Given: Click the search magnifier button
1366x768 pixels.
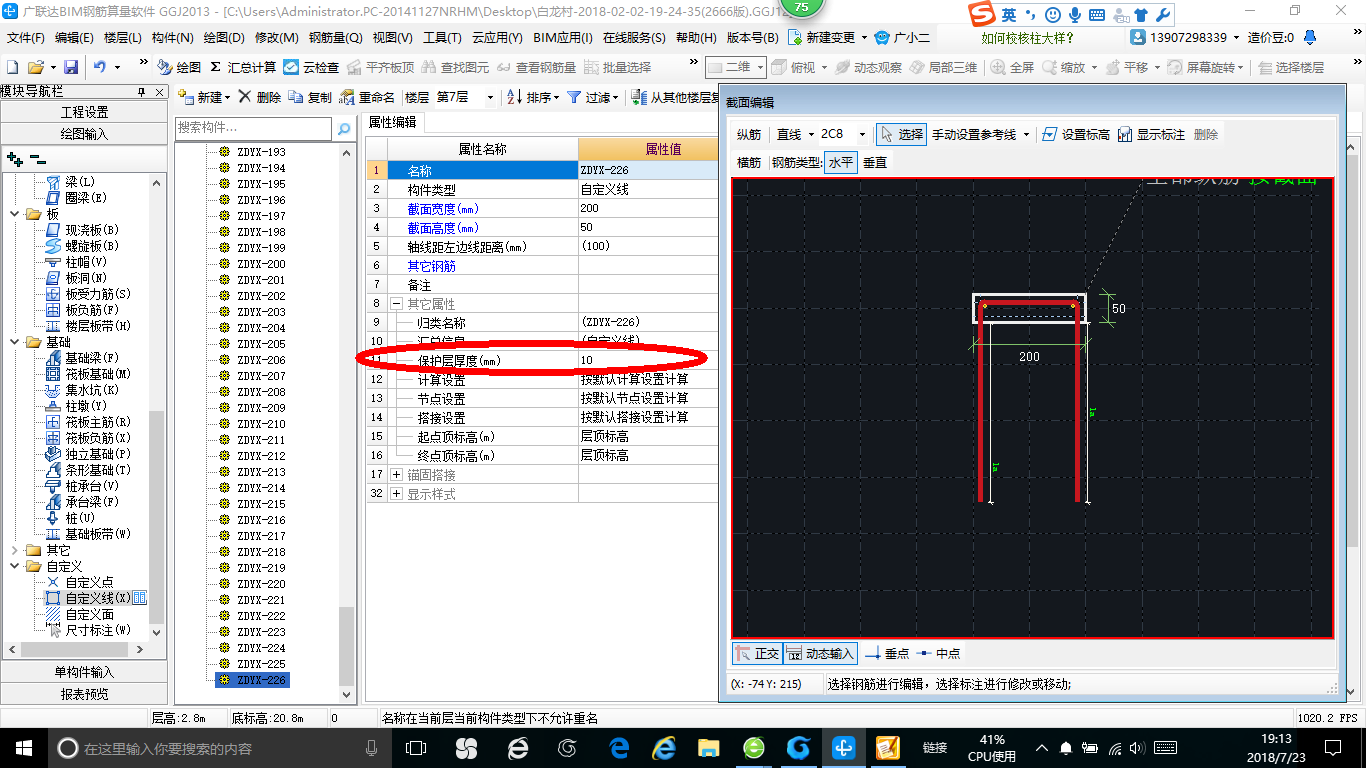Looking at the screenshot, I should (x=344, y=128).
